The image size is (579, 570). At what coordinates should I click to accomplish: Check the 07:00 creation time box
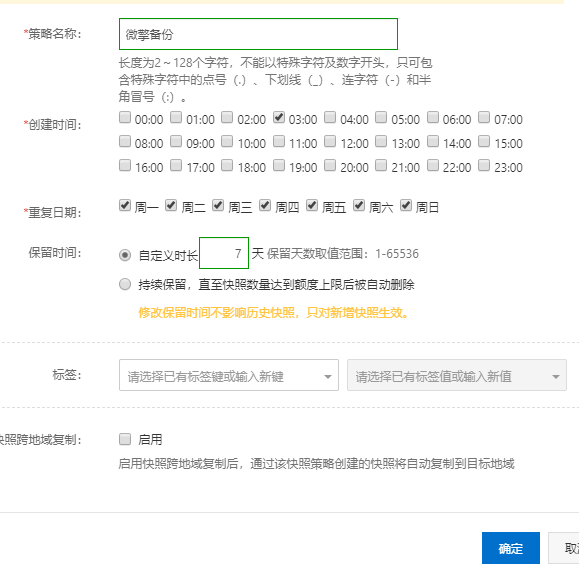[x=484, y=117]
